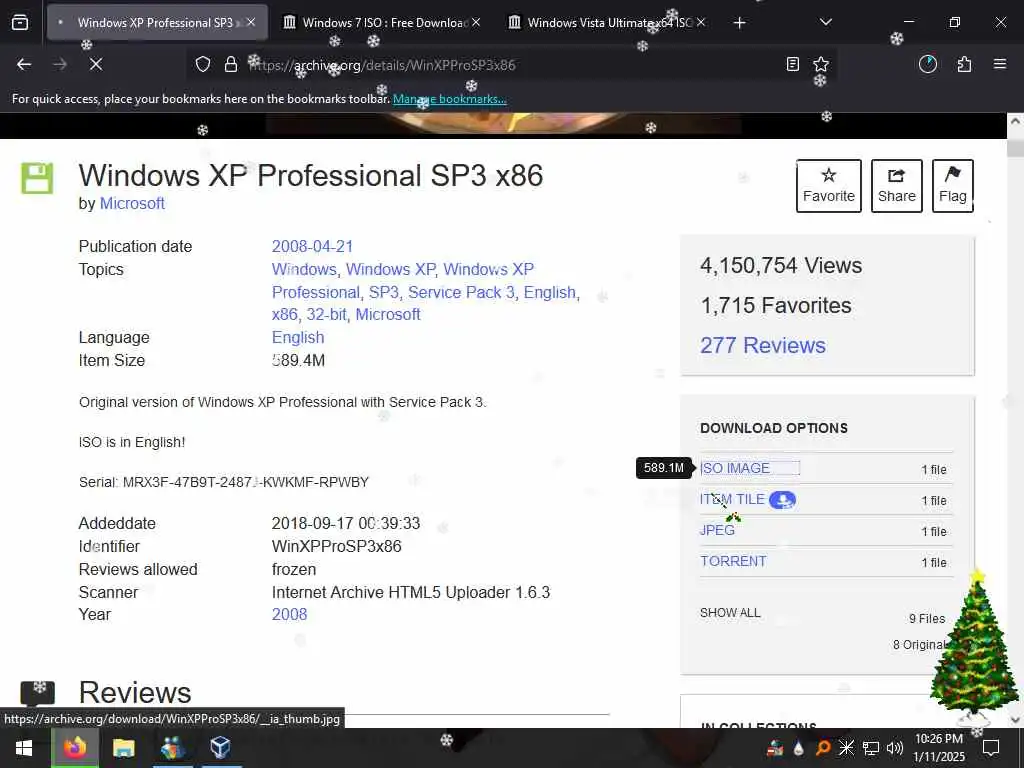Click the orange search tray icon

tap(823, 748)
